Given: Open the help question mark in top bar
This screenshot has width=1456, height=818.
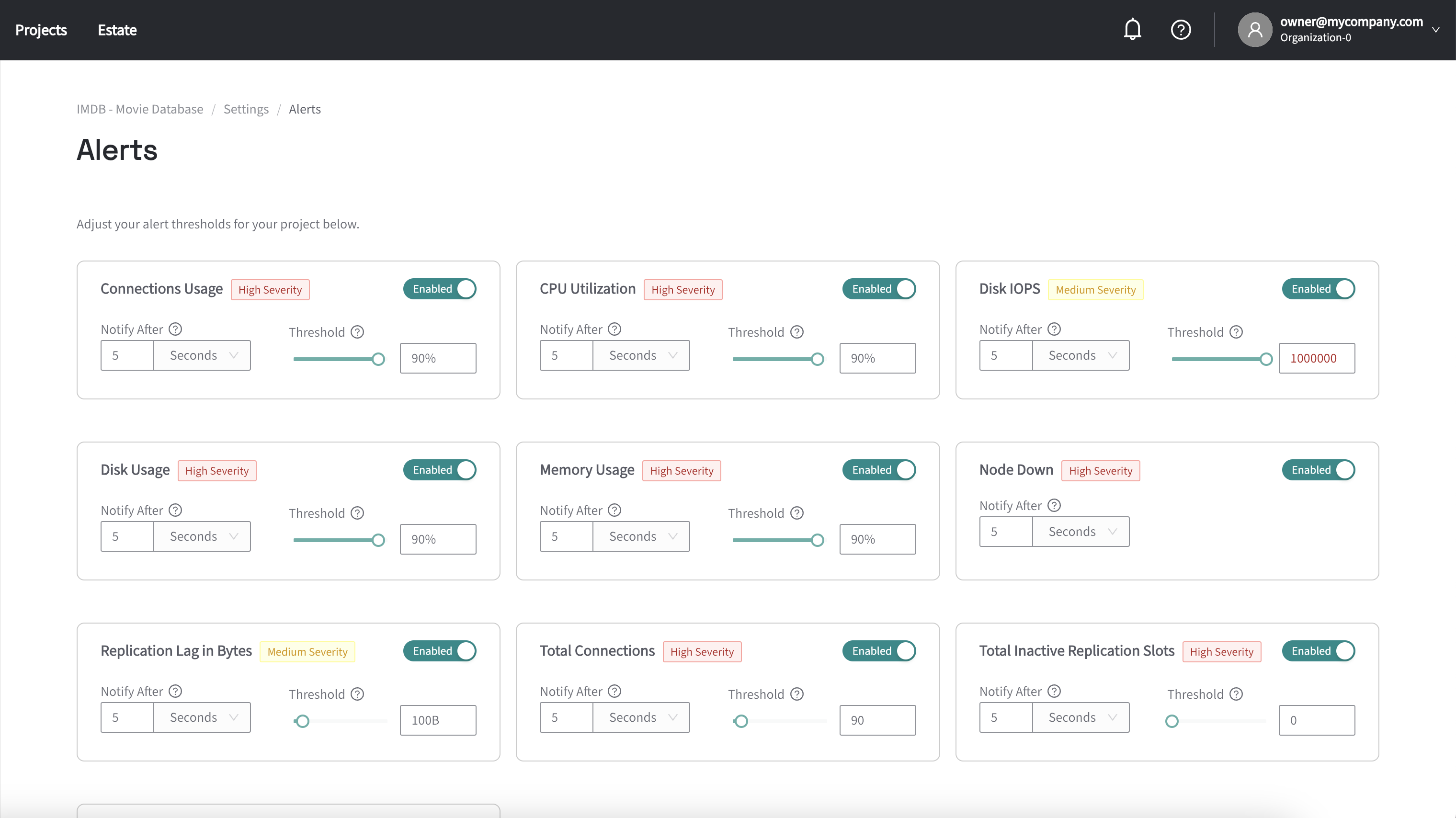Looking at the screenshot, I should point(1181,29).
